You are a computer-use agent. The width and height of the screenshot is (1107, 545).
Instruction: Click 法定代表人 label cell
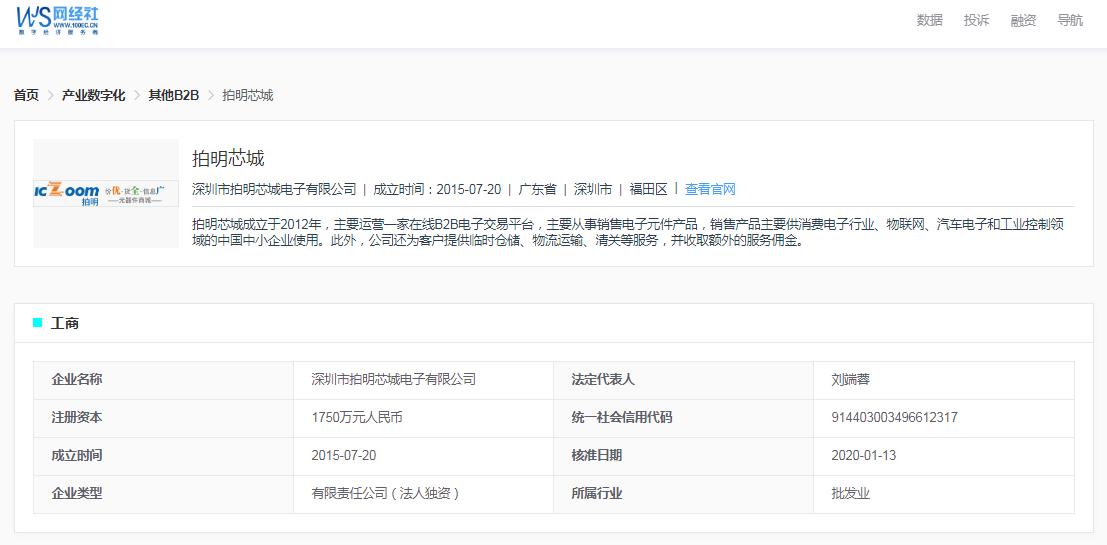point(683,381)
